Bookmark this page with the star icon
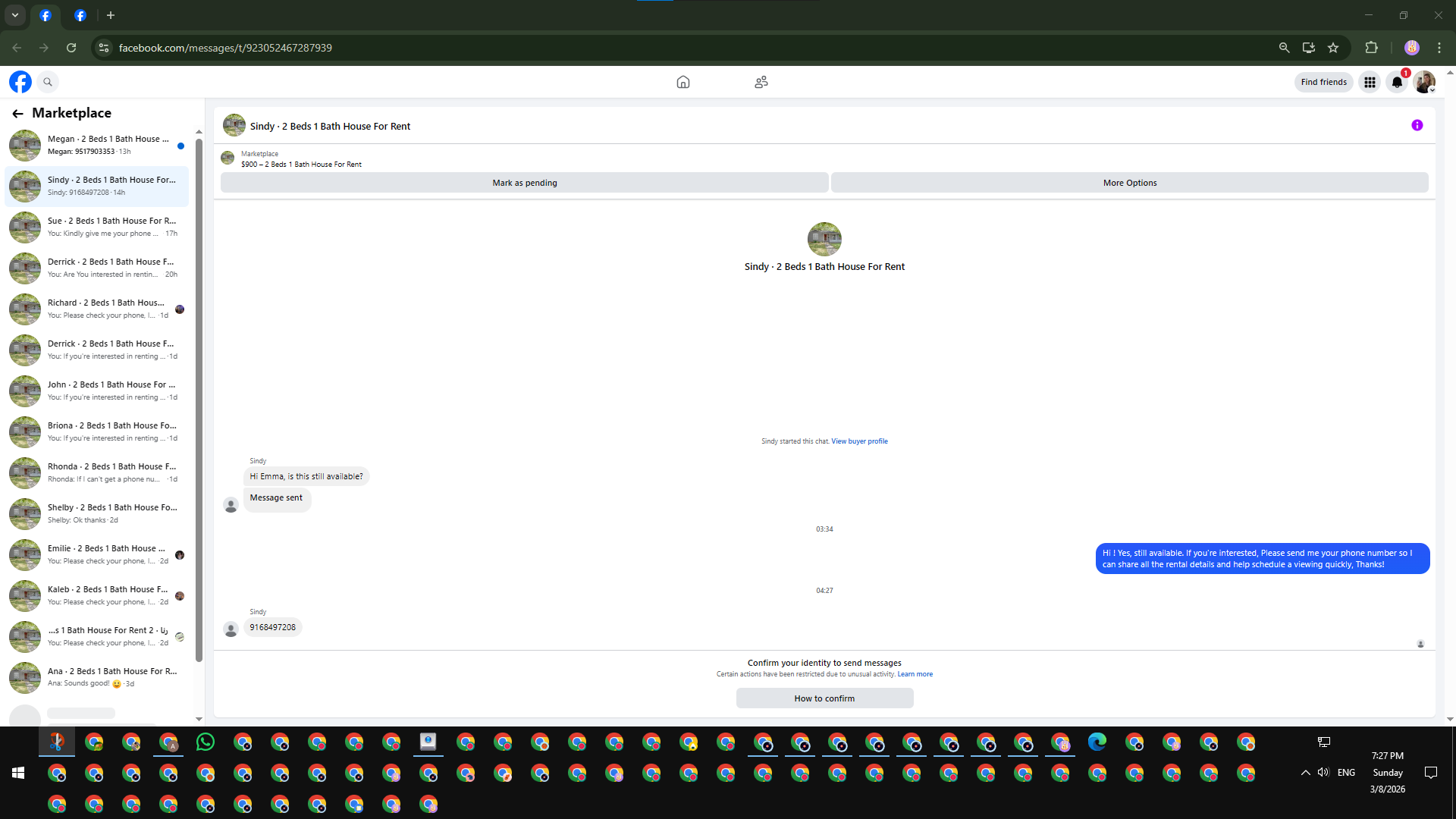This screenshot has width=1456, height=819. (1333, 48)
